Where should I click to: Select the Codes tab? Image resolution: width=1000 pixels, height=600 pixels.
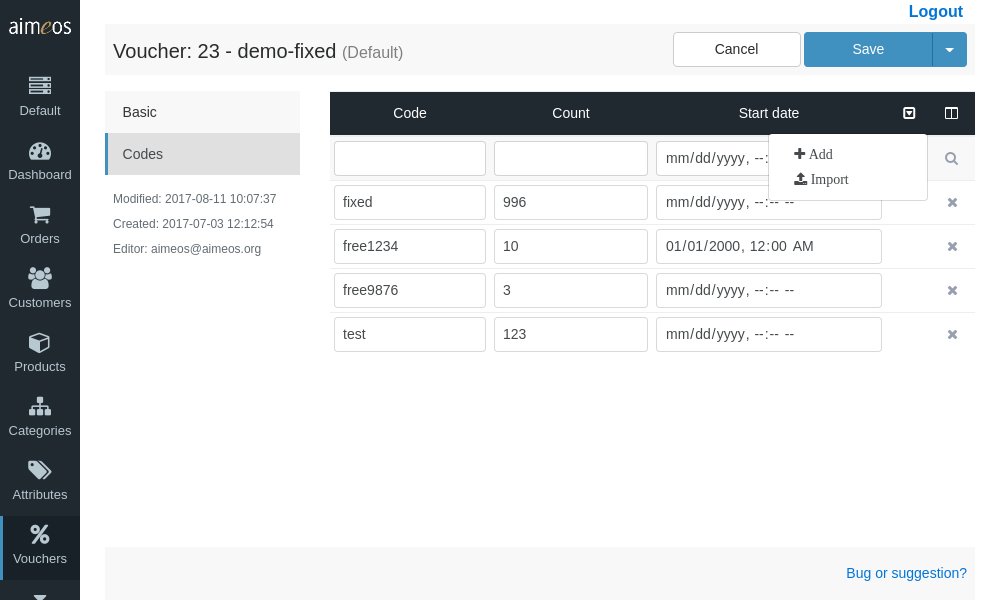142,154
